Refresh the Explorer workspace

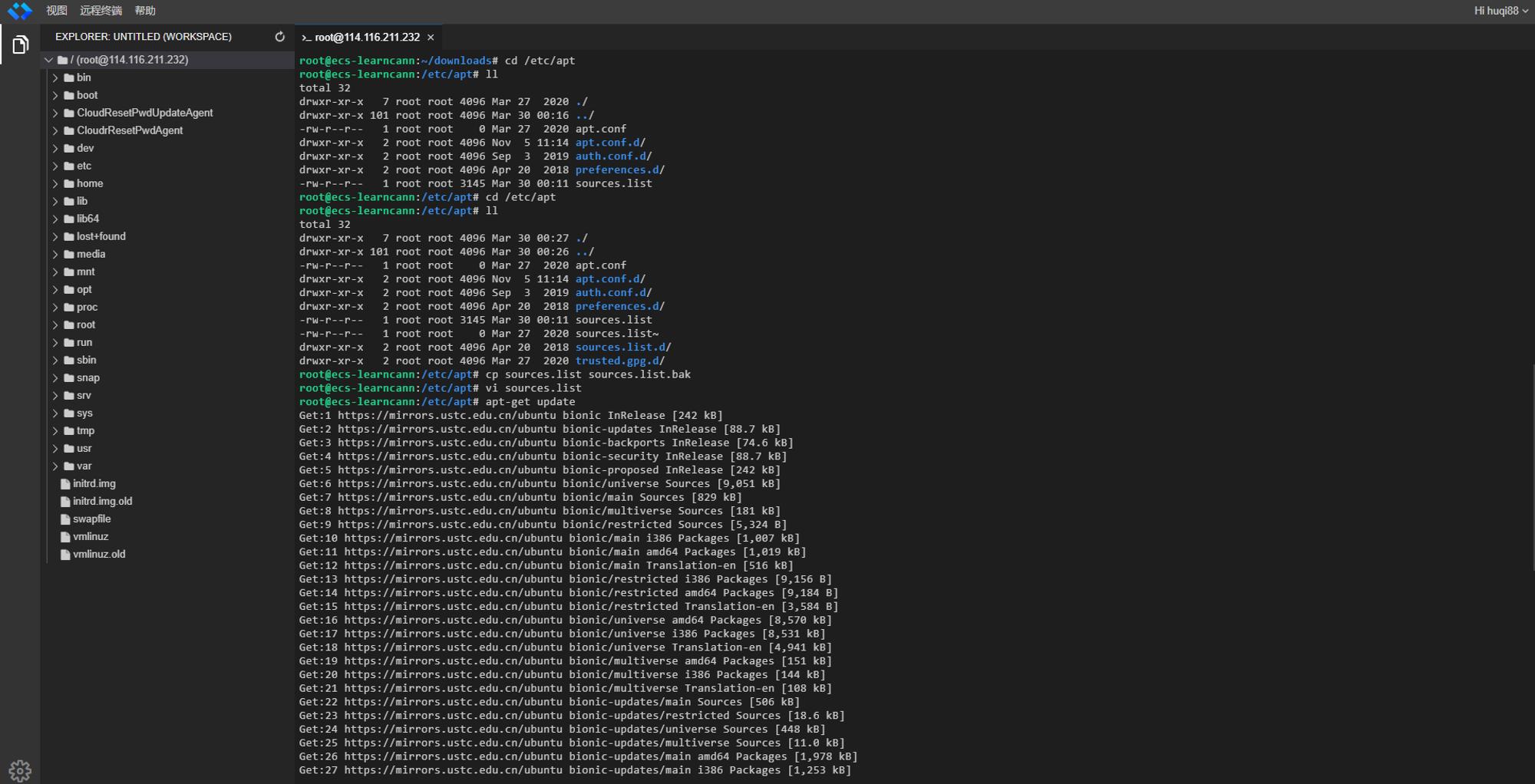(279, 37)
